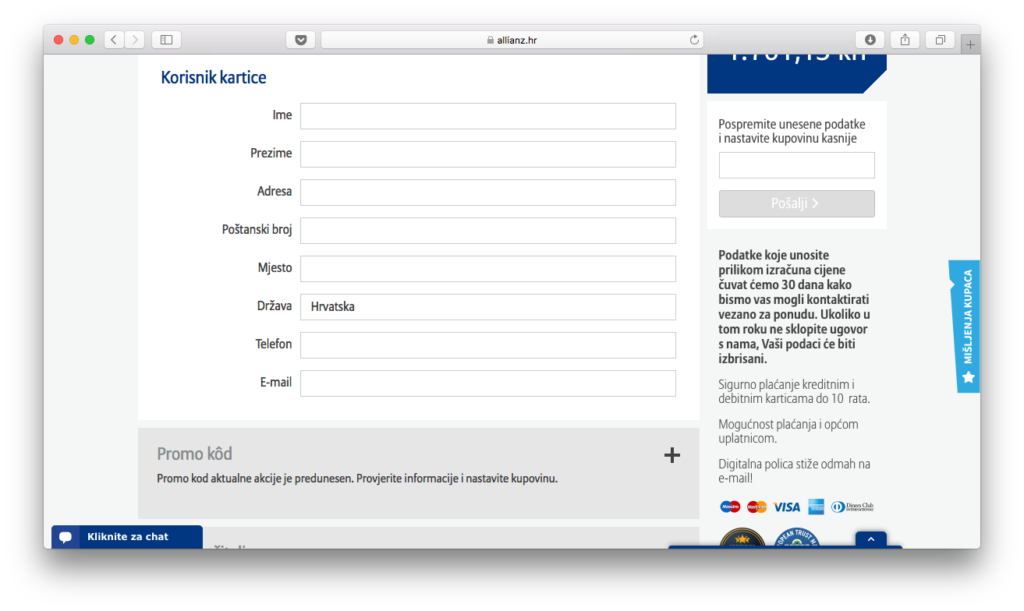This screenshot has height=611, width=1024.
Task: Focus the Prezime text field
Action: (x=488, y=154)
